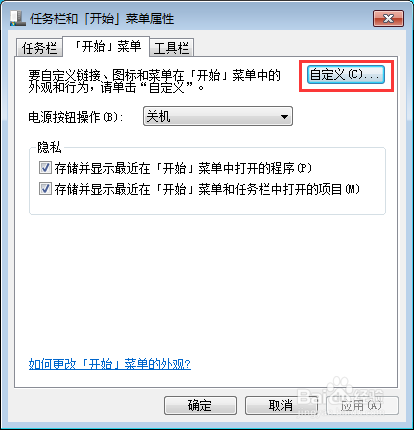414x430 pixels.
Task: Expand the 电源按钮操作 dropdown arrow
Action: coord(284,117)
